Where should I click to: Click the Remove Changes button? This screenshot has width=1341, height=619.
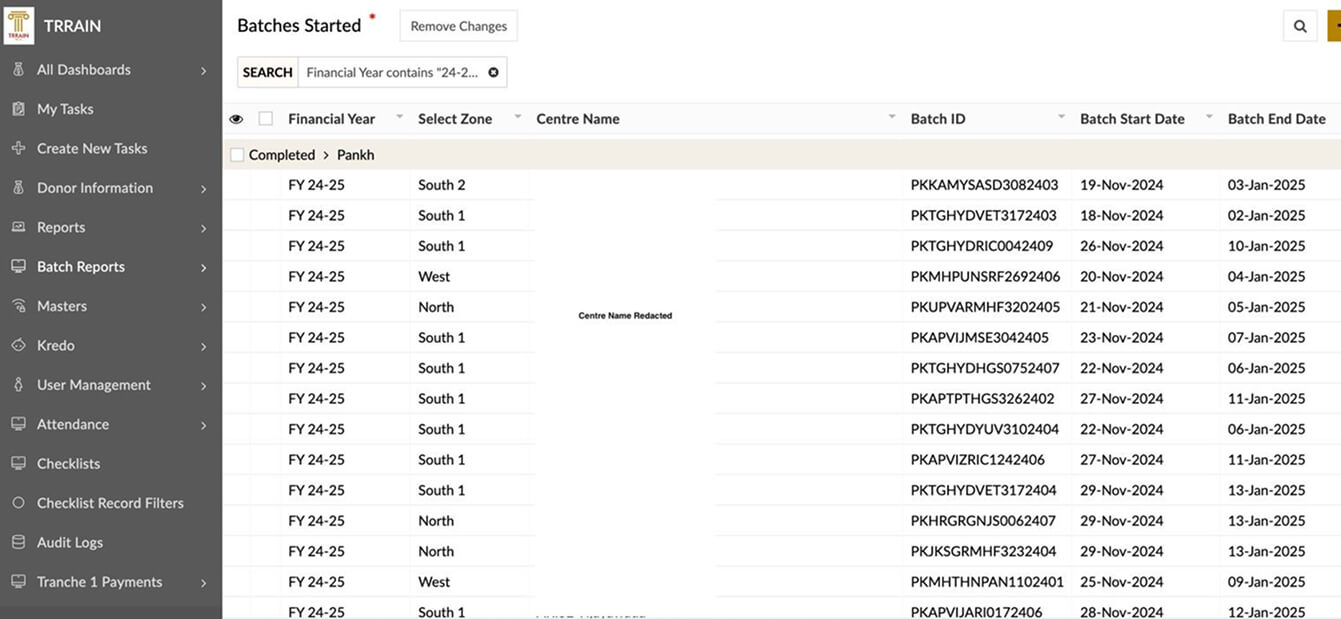click(x=458, y=26)
